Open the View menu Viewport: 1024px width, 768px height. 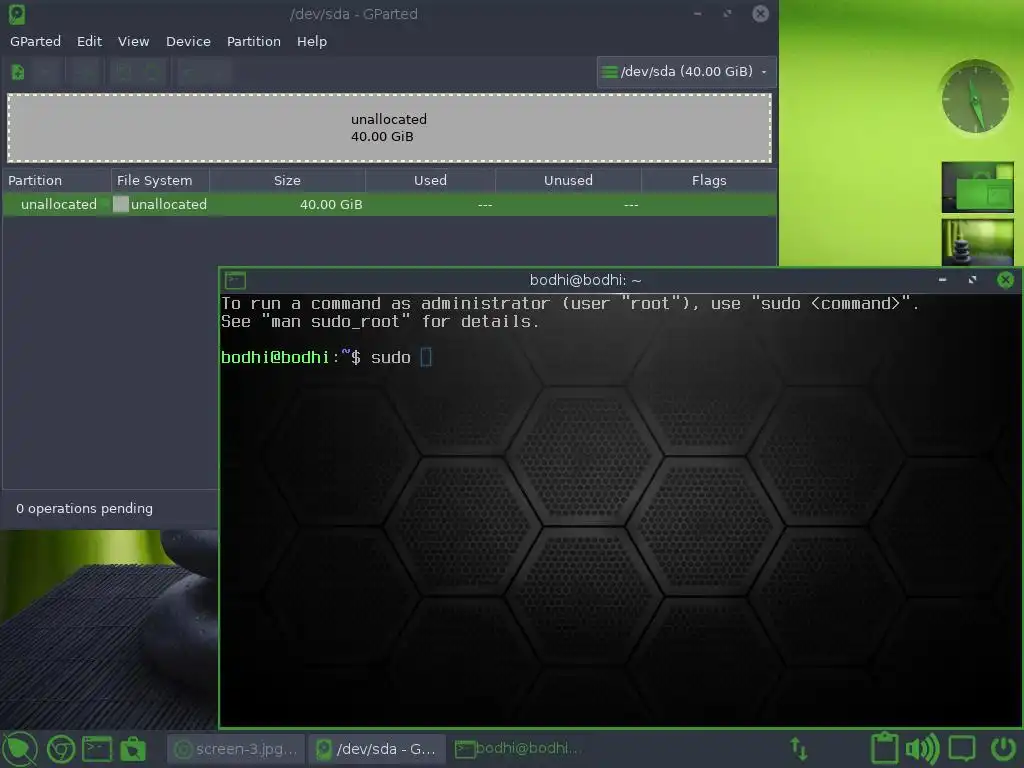click(x=133, y=41)
